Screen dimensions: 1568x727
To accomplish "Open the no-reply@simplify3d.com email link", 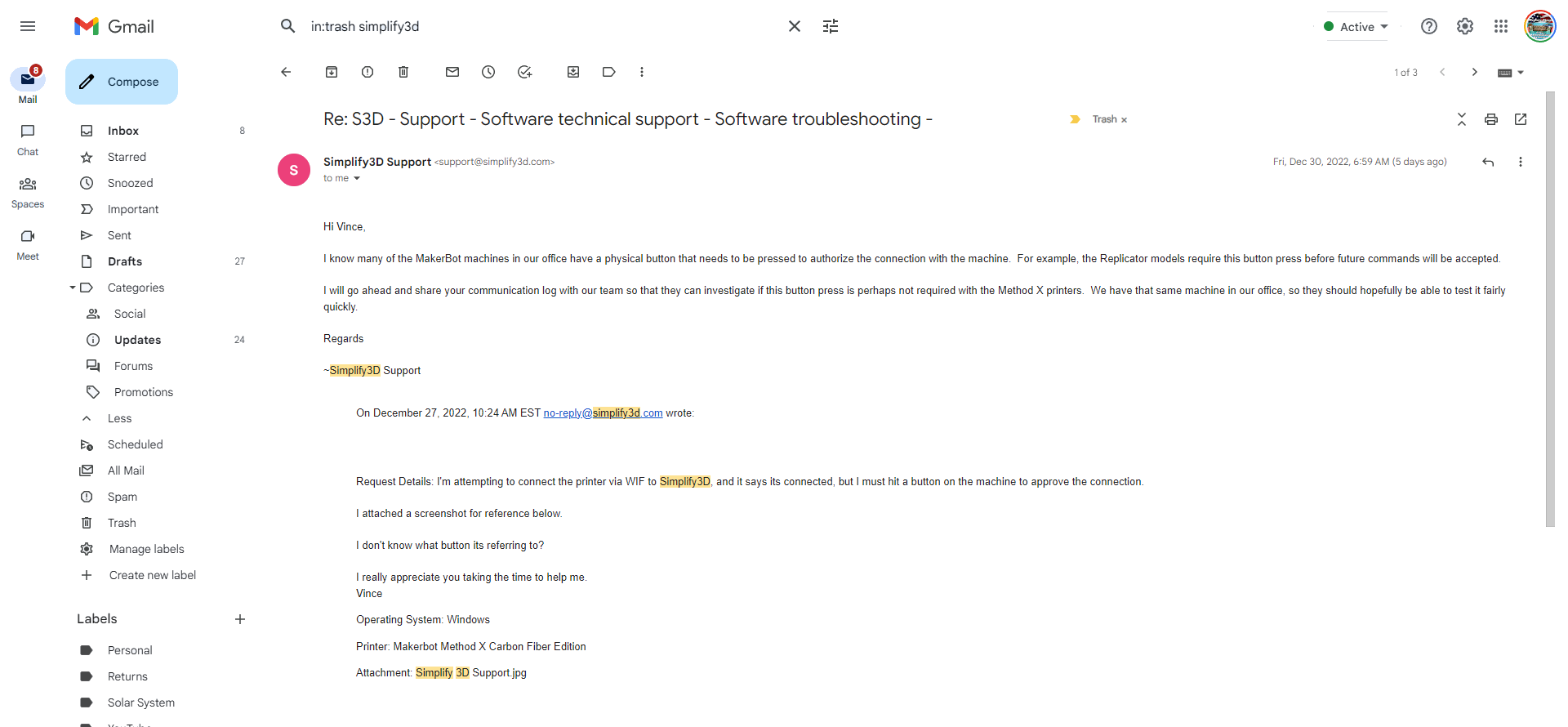I will 603,413.
